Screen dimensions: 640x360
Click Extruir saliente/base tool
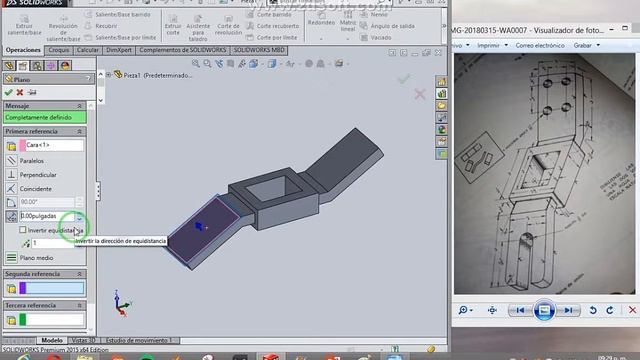pyautogui.click(x=24, y=25)
